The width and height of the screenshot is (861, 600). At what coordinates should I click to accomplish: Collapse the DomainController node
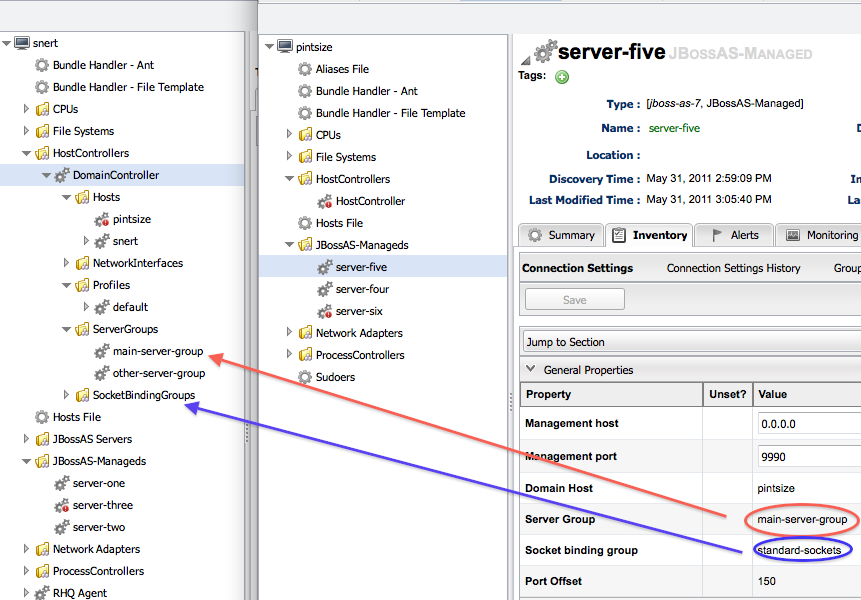coord(47,175)
